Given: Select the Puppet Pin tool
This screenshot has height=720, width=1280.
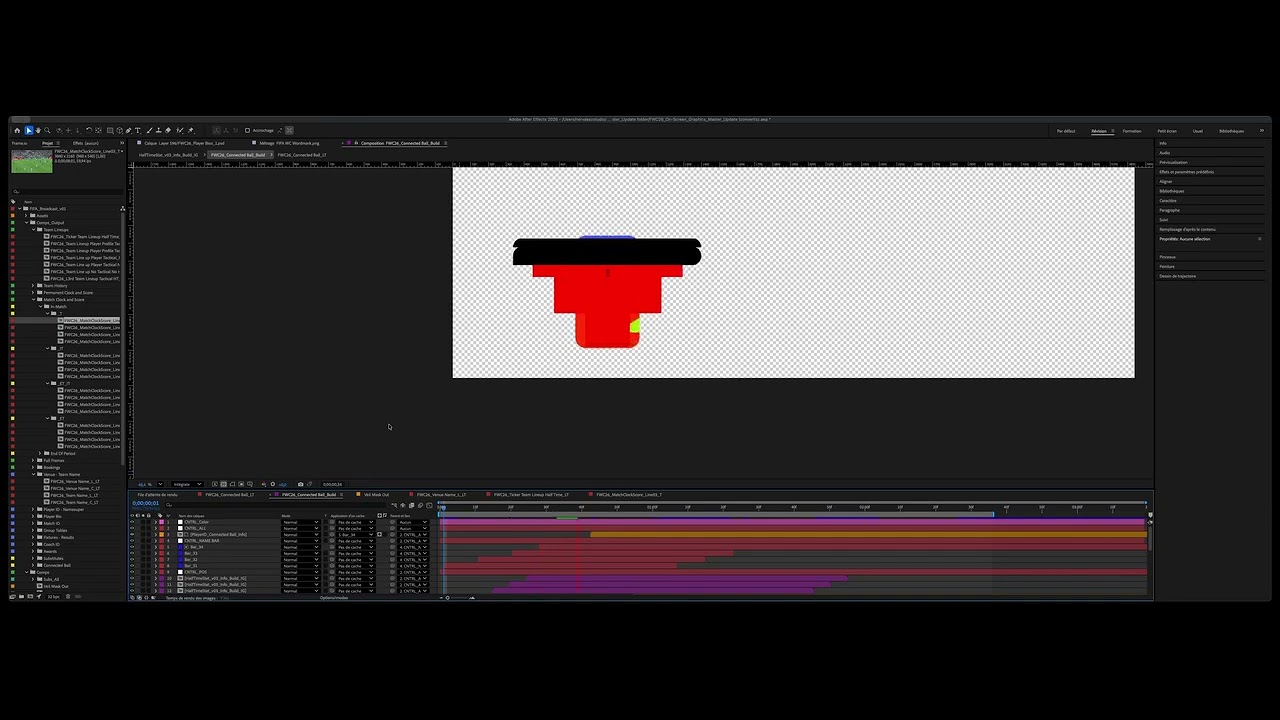Looking at the screenshot, I should pyautogui.click(x=190, y=130).
